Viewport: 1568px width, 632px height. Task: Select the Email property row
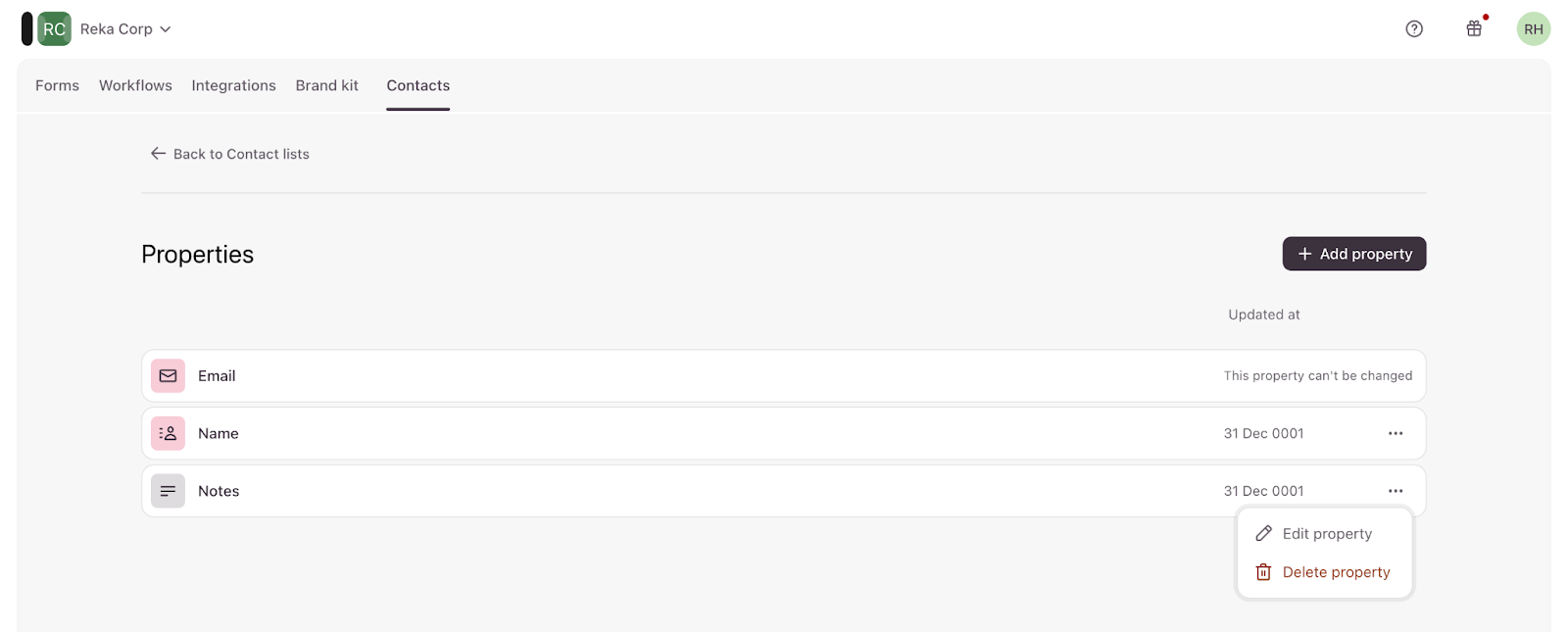click(x=686, y=376)
